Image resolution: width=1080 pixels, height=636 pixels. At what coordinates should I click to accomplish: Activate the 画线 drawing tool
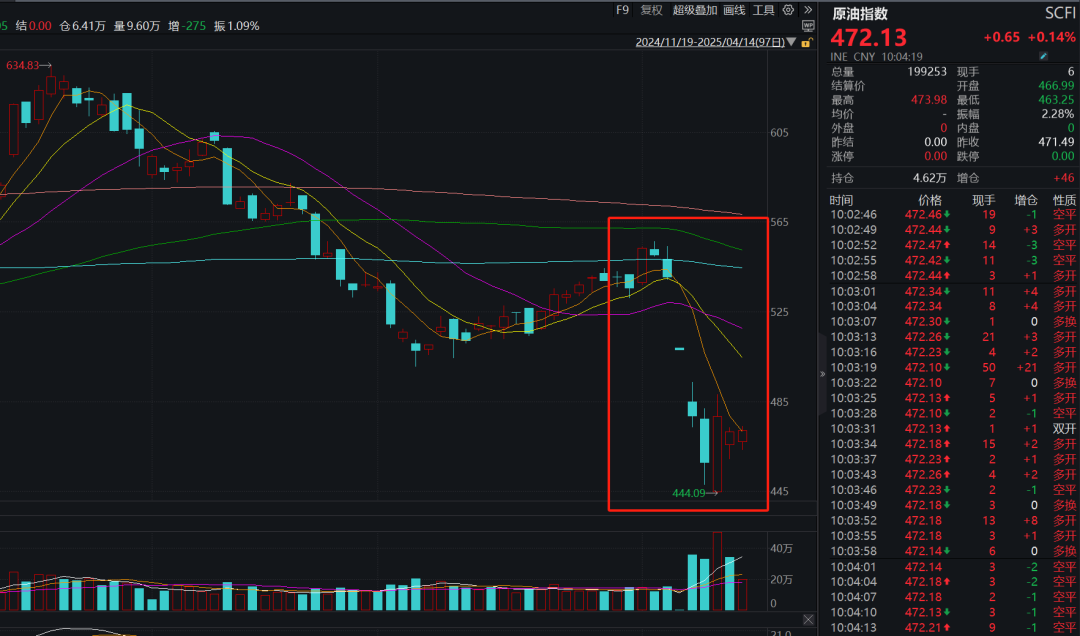click(x=734, y=10)
